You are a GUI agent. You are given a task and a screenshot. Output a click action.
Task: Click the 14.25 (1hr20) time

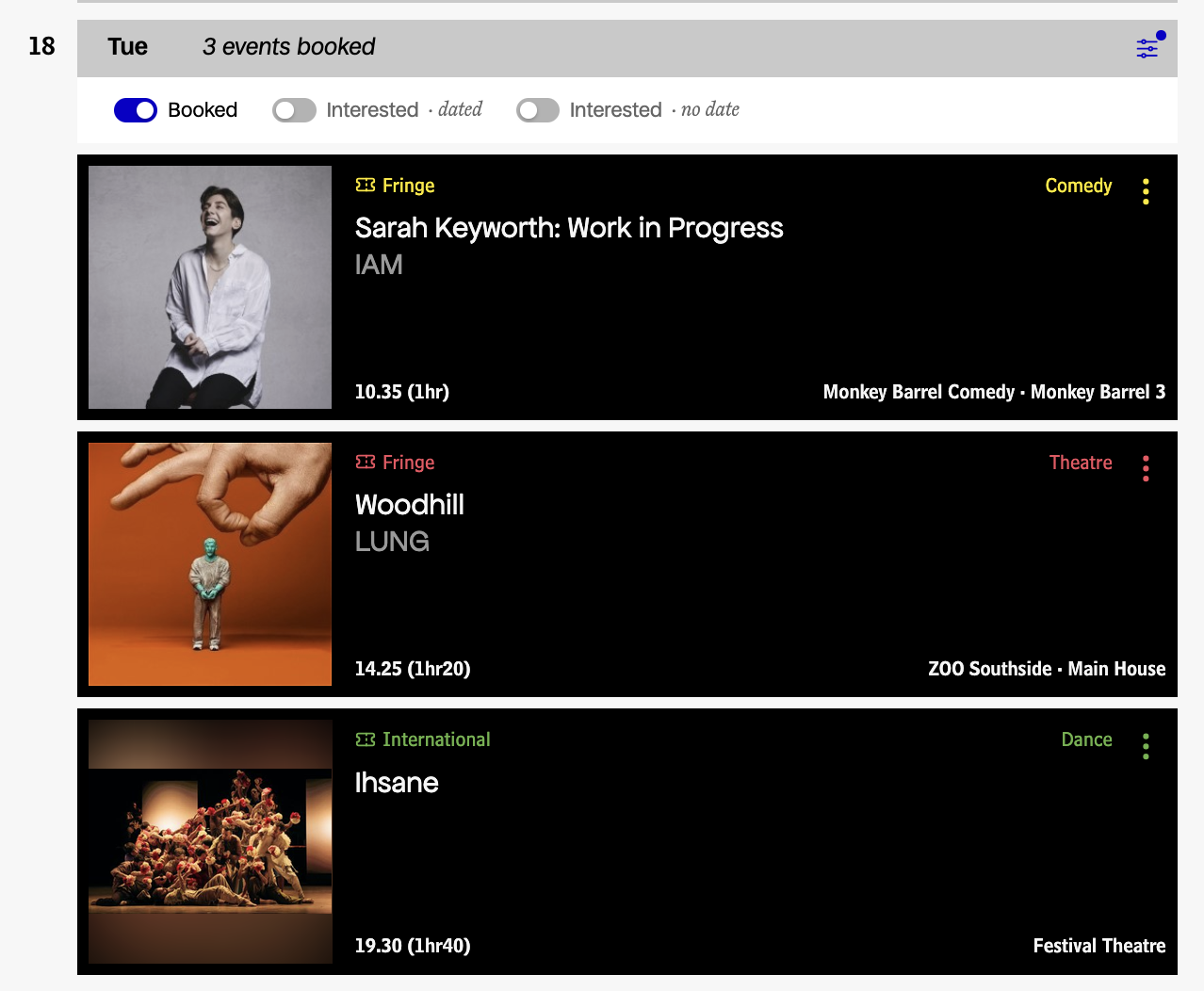tap(413, 669)
